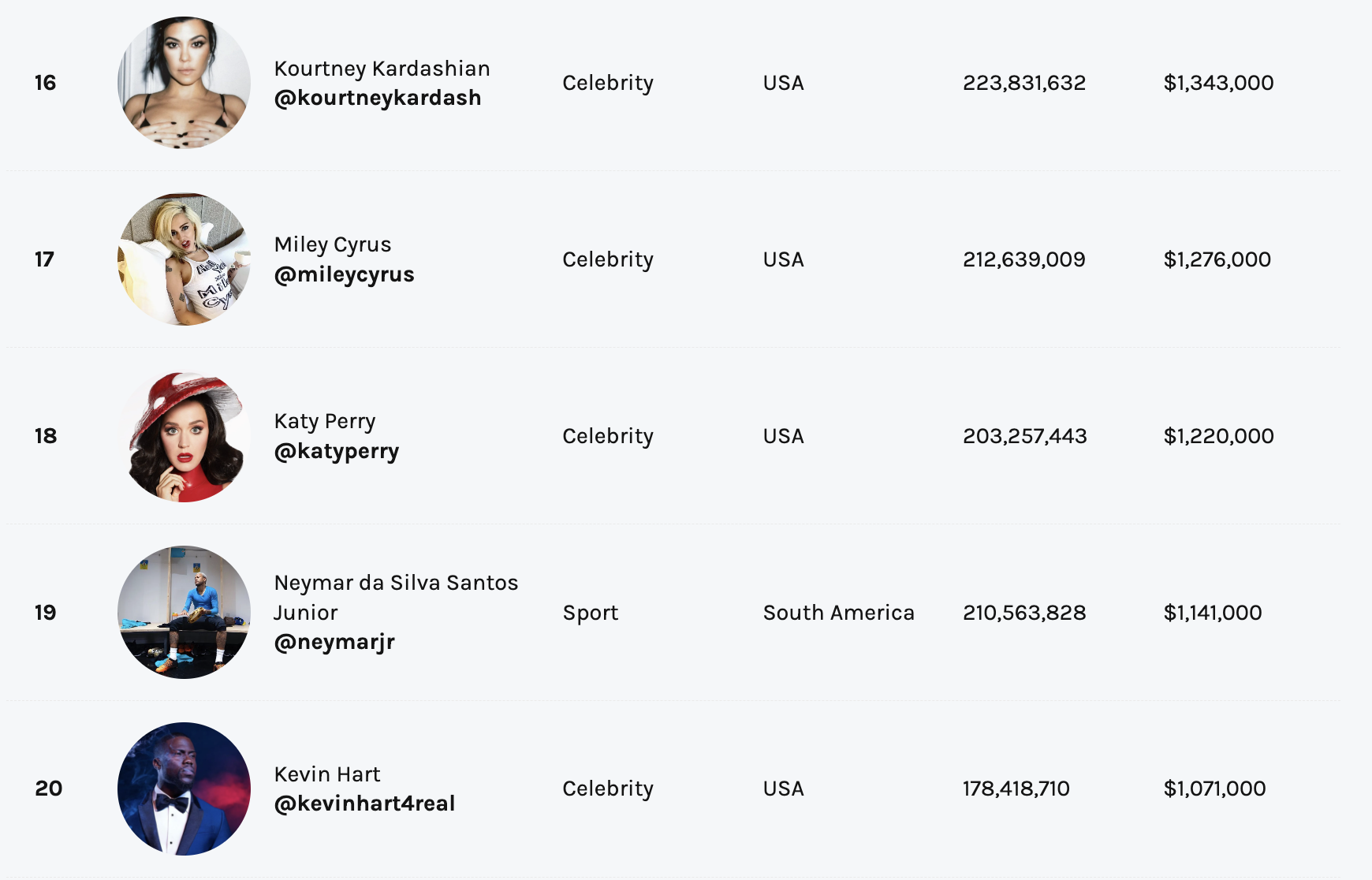
Task: Click follower count 223,831,632
Action: (x=1024, y=83)
